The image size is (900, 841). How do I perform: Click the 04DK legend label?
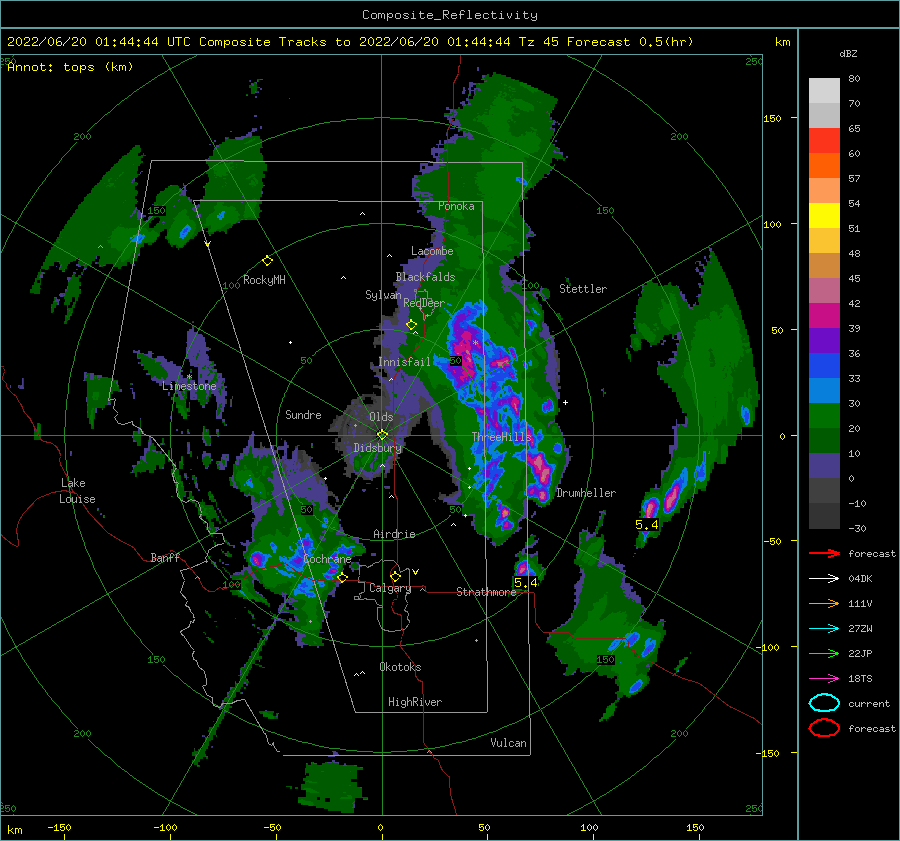tap(860, 579)
